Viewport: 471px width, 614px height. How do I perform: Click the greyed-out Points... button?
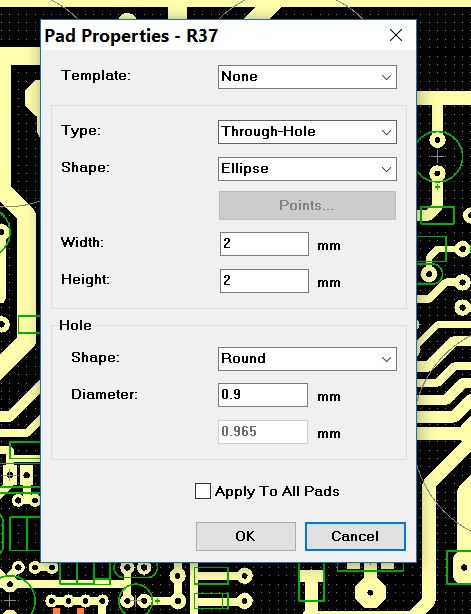[307, 206]
